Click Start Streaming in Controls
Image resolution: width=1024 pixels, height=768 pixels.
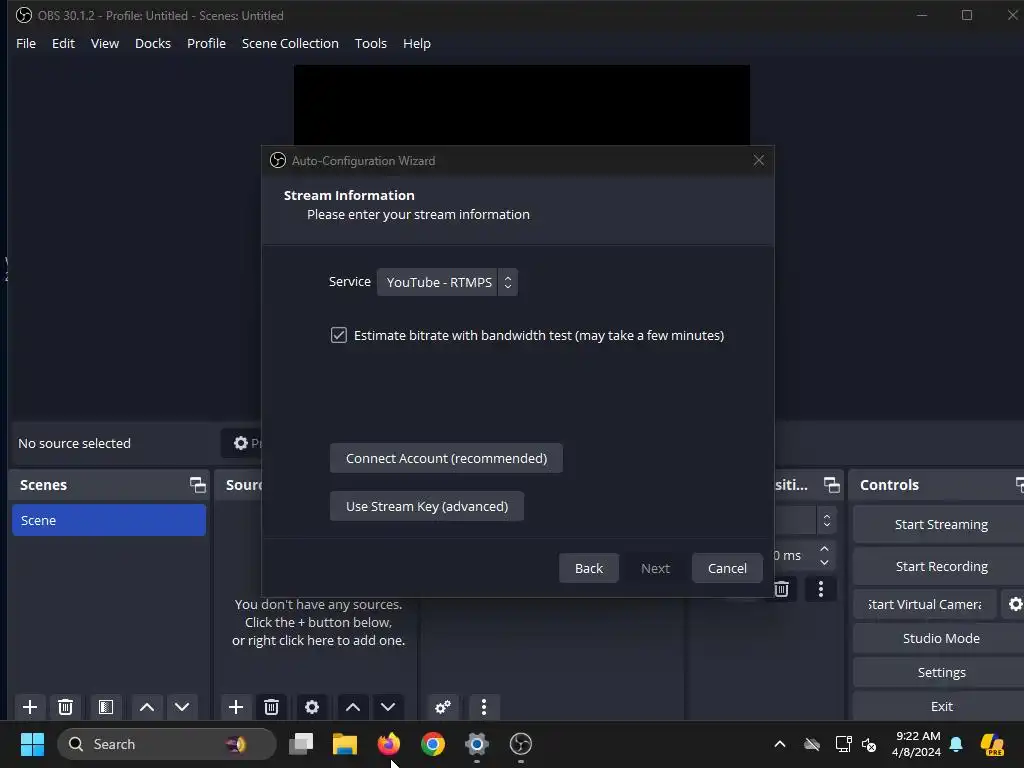[940, 524]
